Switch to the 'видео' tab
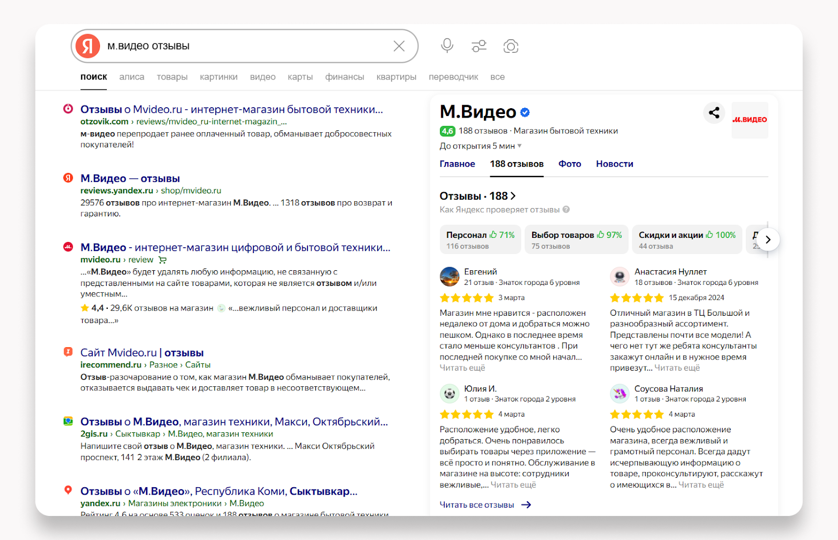This screenshot has height=540, width=838. pos(262,76)
